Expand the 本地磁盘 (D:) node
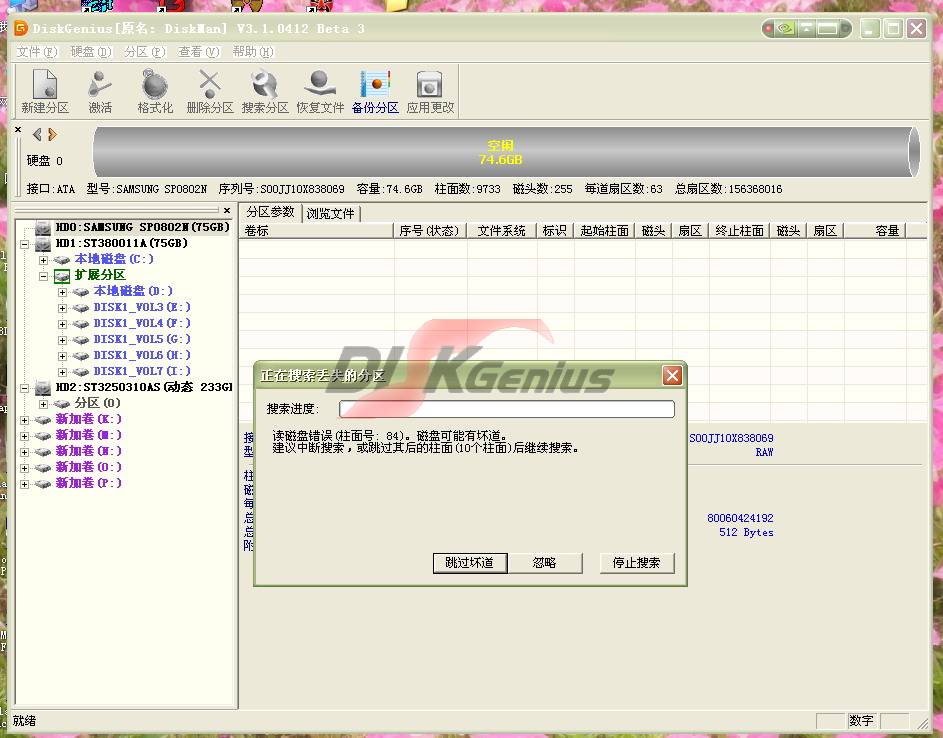943x738 pixels. coord(63,292)
